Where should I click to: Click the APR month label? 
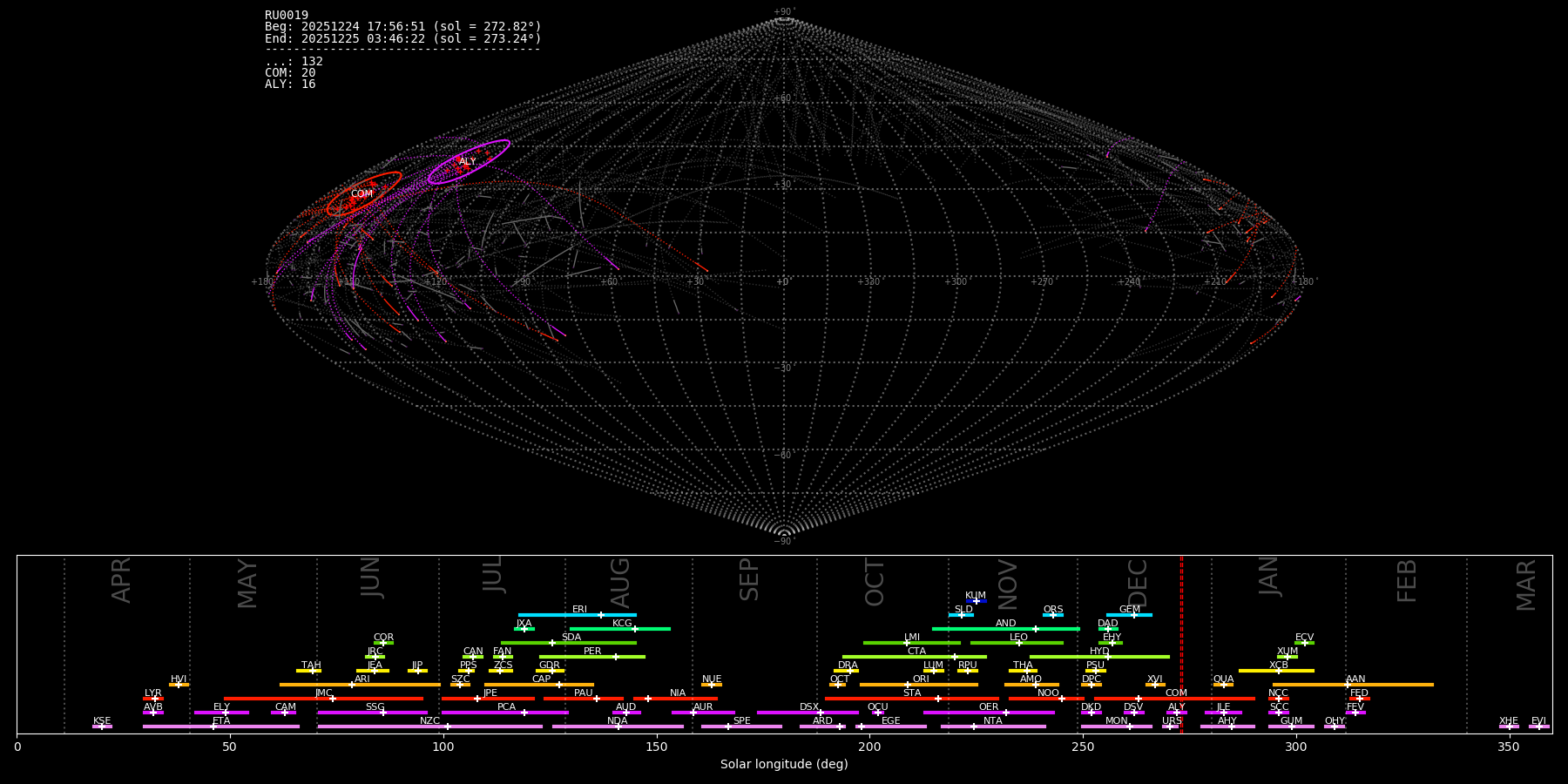point(122,580)
